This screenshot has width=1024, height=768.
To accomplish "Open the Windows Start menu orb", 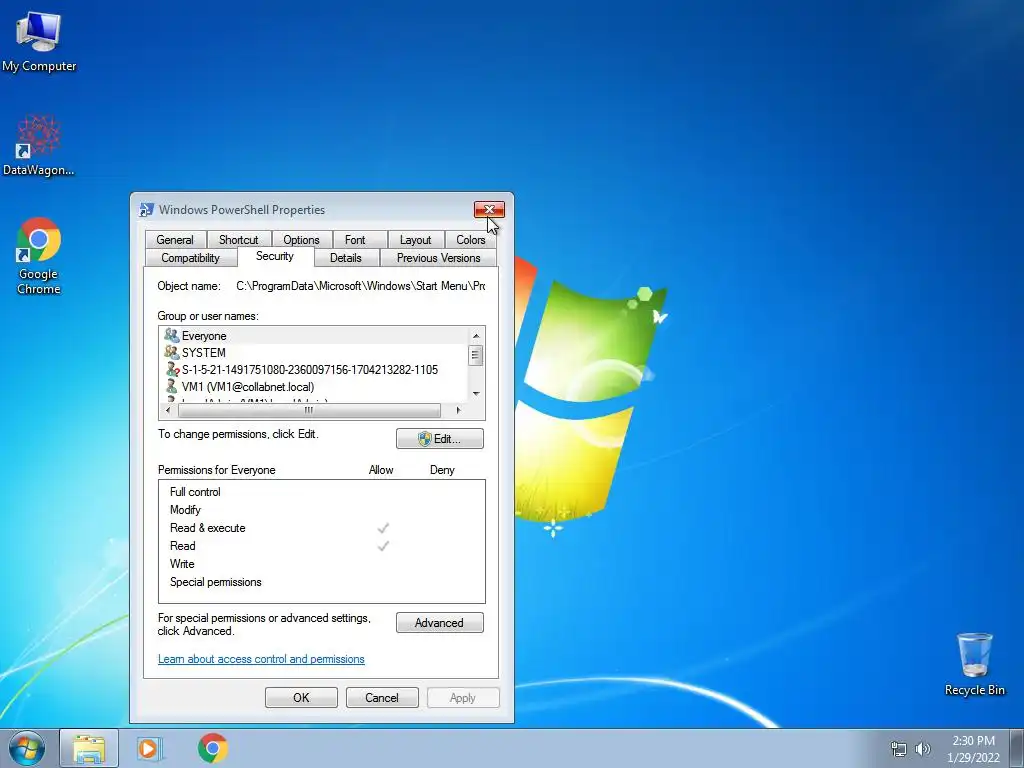I will 27,748.
